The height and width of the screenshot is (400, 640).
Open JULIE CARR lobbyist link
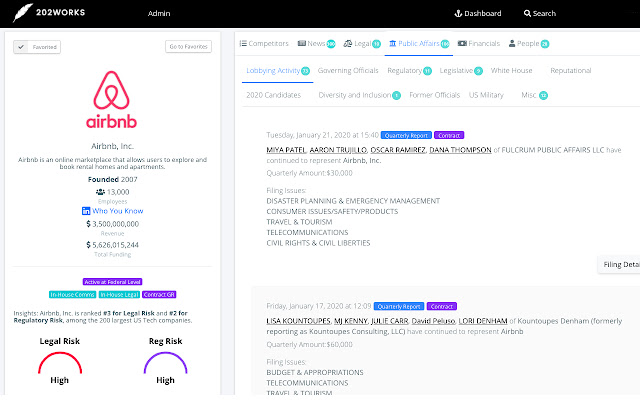point(389,321)
